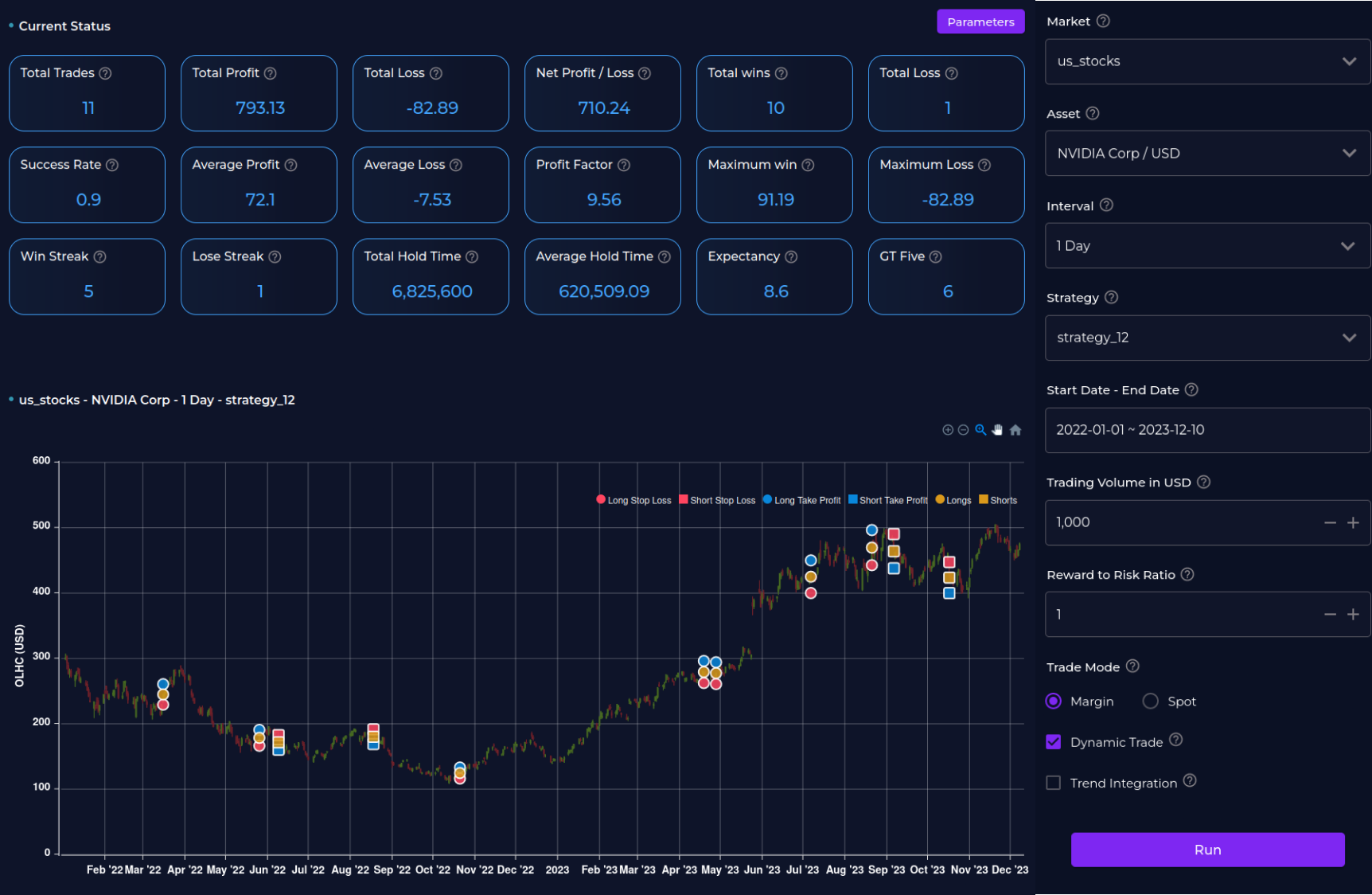Toggle Long Stop Loss legend series
Image resolution: width=1372 pixels, height=895 pixels.
(633, 500)
